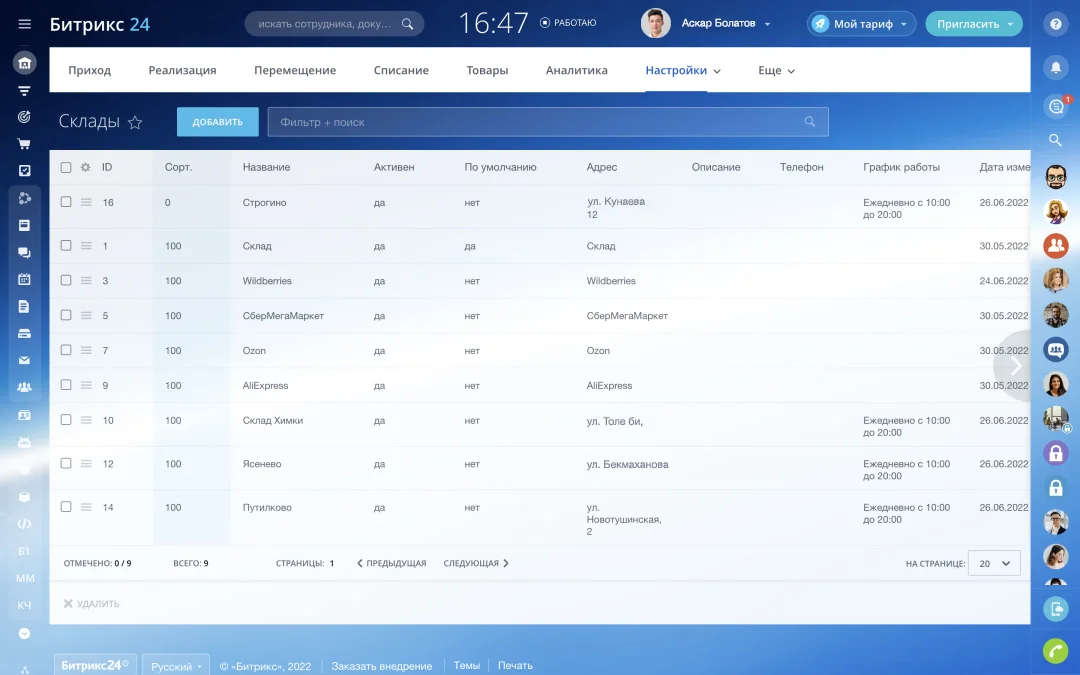Viewport: 1080px width, 675px height.
Task: Open the Перемещение tab
Action: 295,71
